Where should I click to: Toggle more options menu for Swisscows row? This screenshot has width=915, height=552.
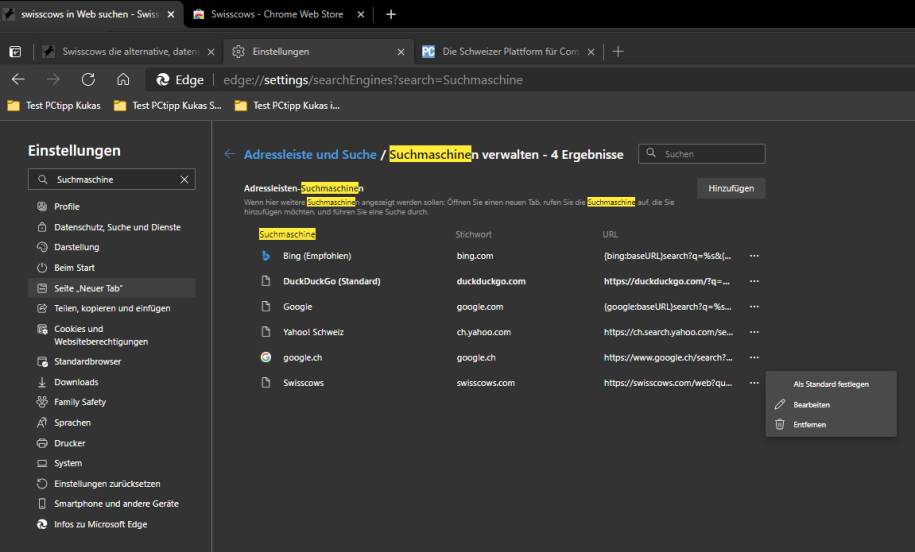pos(754,383)
